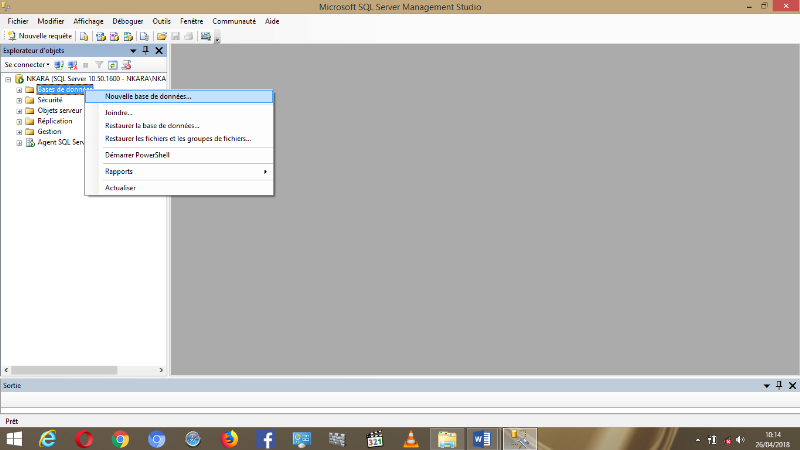Select the NKARA SQL Server node
This screenshot has height=450, width=800.
click(96, 79)
